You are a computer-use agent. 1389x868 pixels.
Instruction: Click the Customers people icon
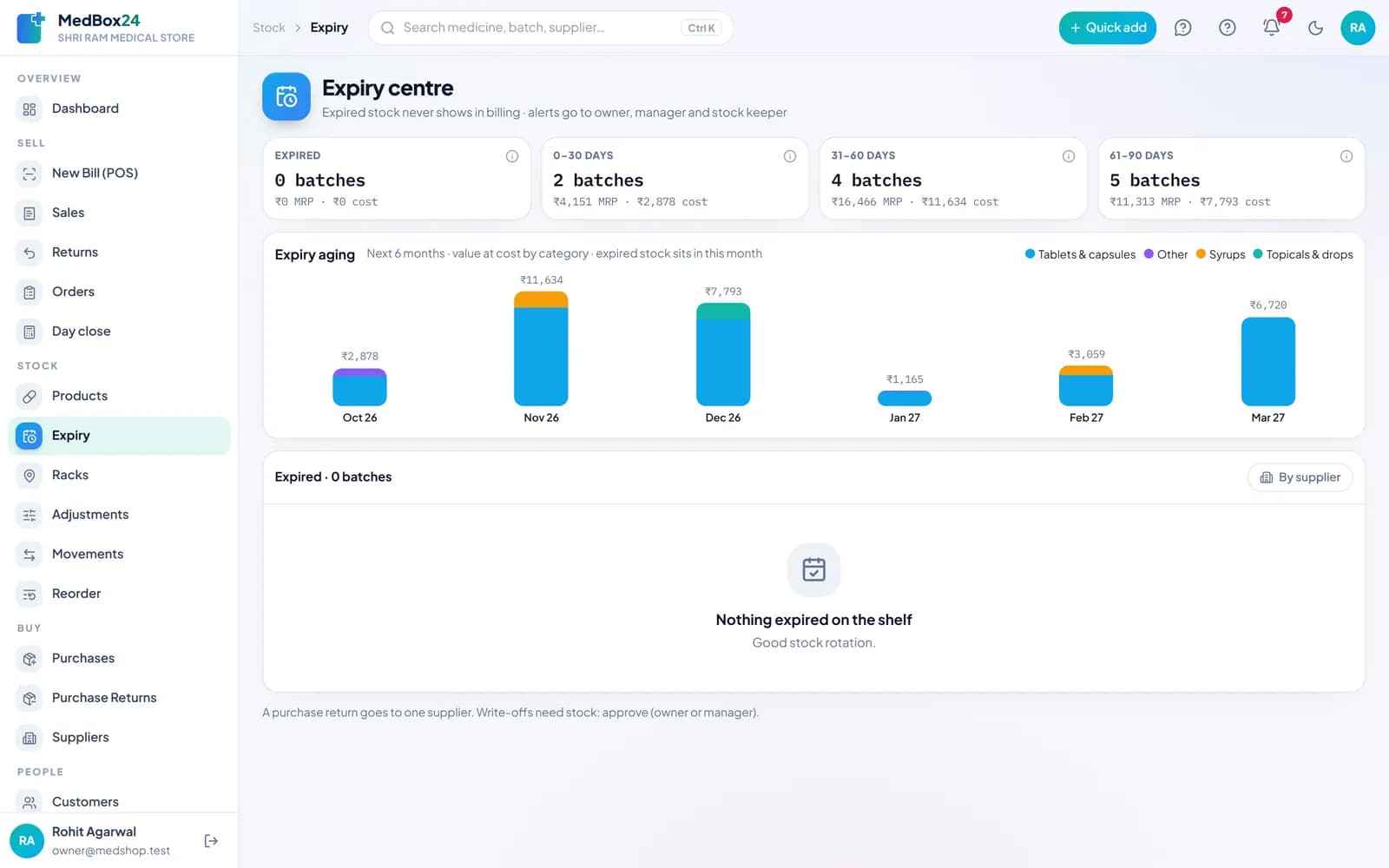click(x=30, y=802)
